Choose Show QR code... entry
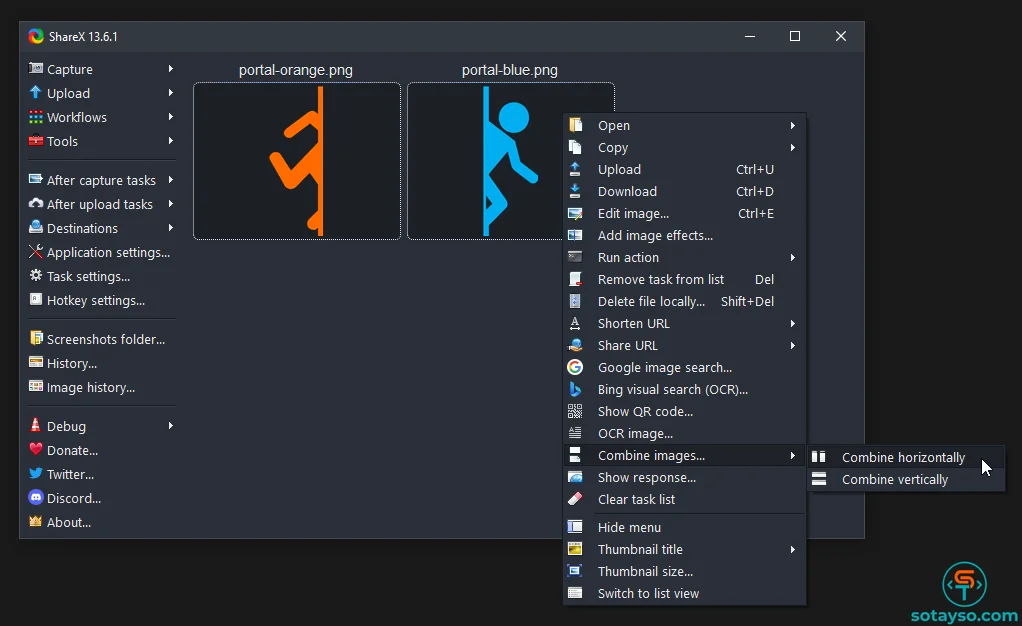 [x=684, y=411]
